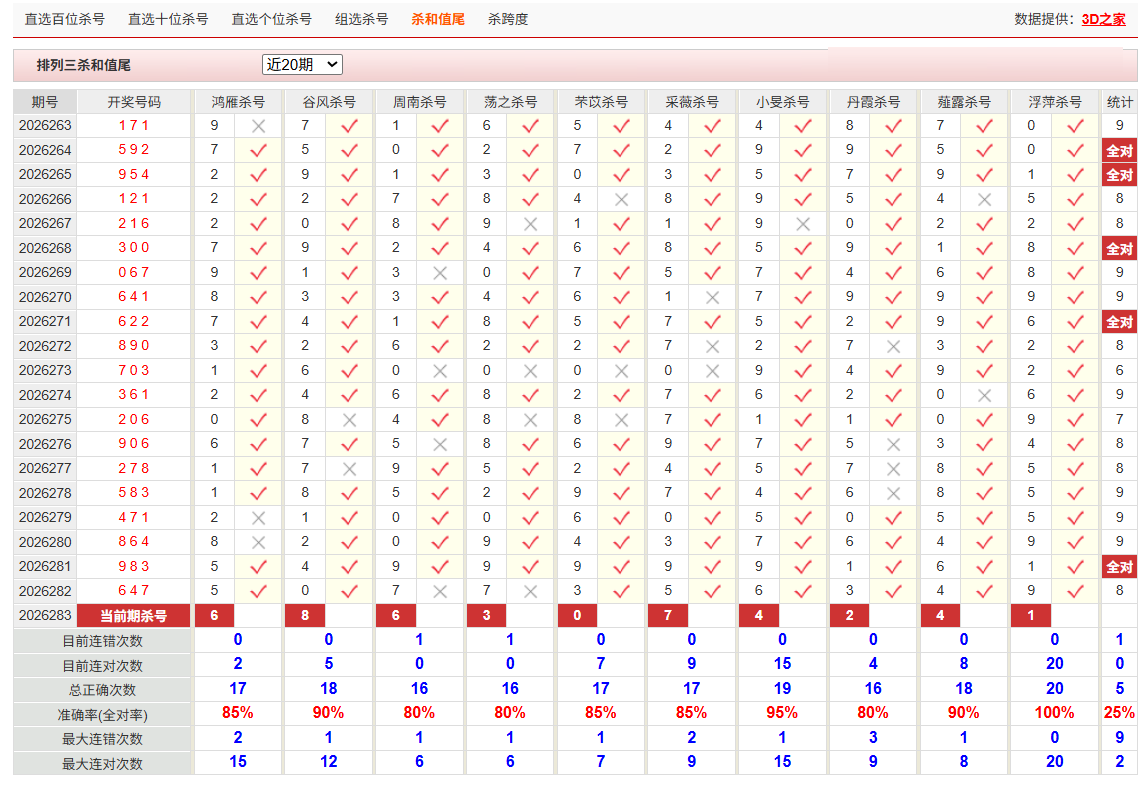This screenshot has height=789, width=1145.
Task: Switch to 直选个位杀号 tab
Action: coord(272,20)
